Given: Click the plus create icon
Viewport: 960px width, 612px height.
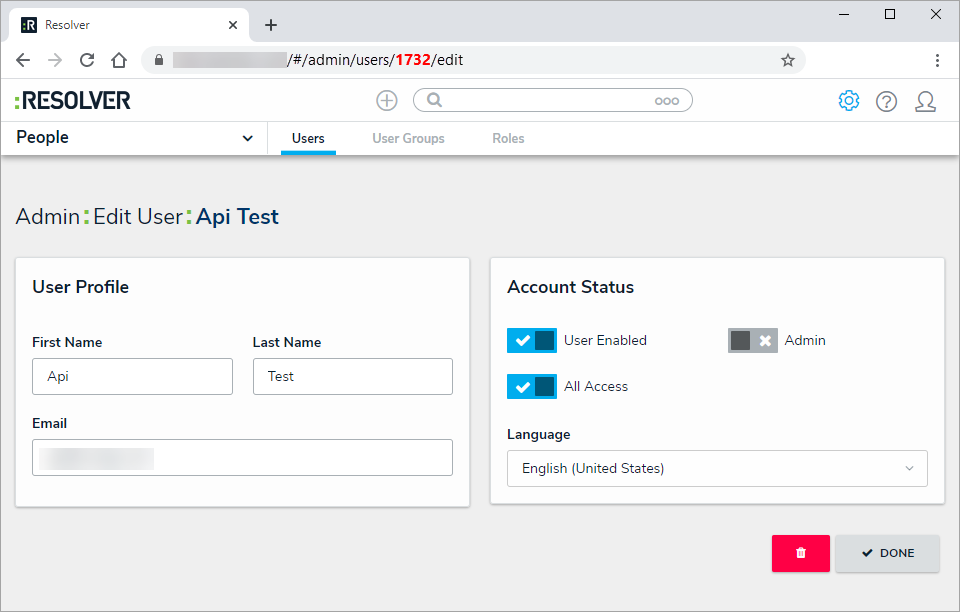Looking at the screenshot, I should pyautogui.click(x=387, y=100).
